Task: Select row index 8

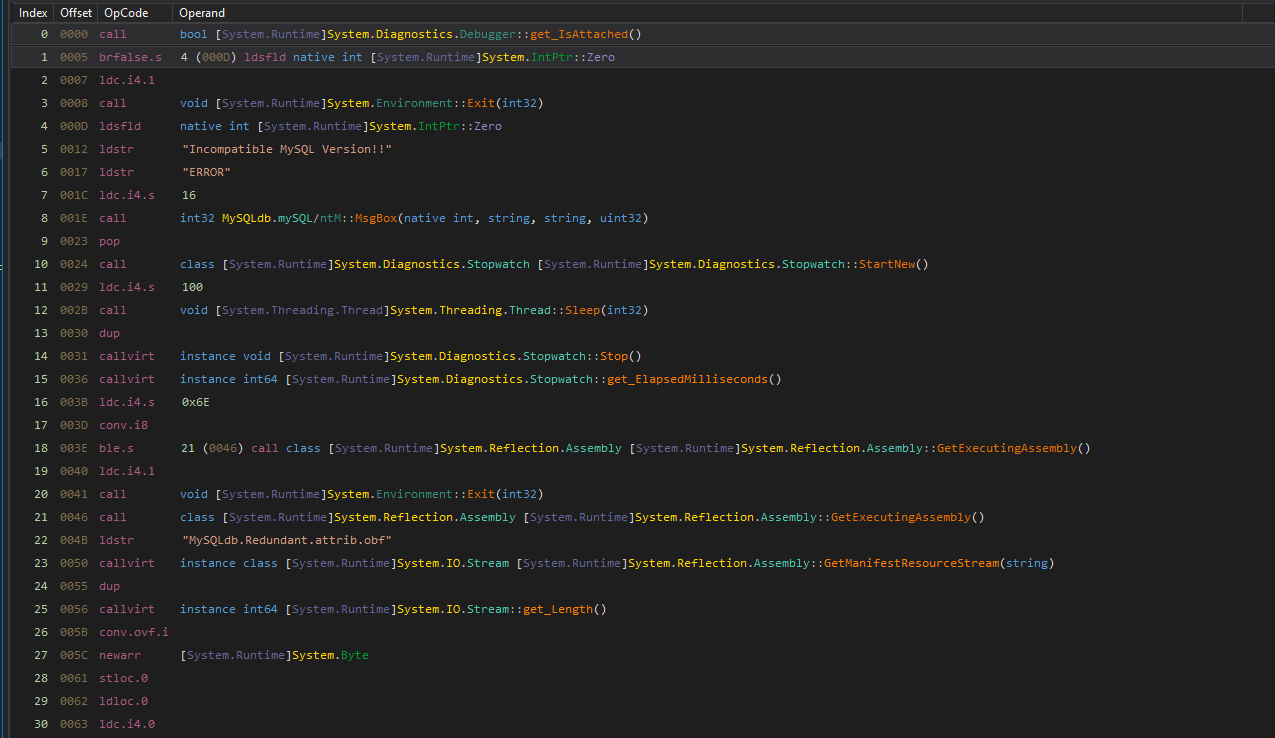Action: [x=43, y=218]
